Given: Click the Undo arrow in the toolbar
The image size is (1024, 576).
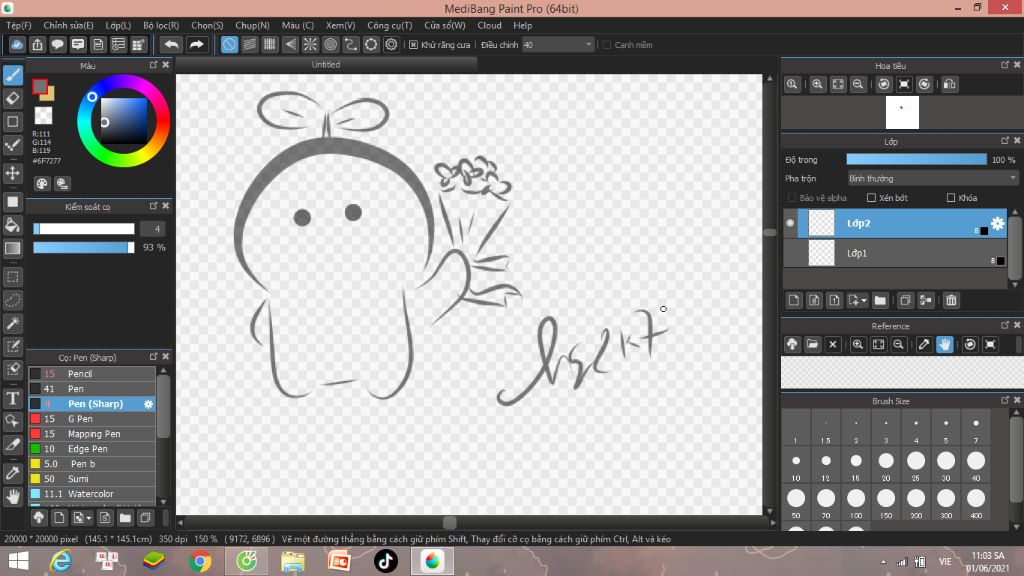Looking at the screenshot, I should (171, 44).
